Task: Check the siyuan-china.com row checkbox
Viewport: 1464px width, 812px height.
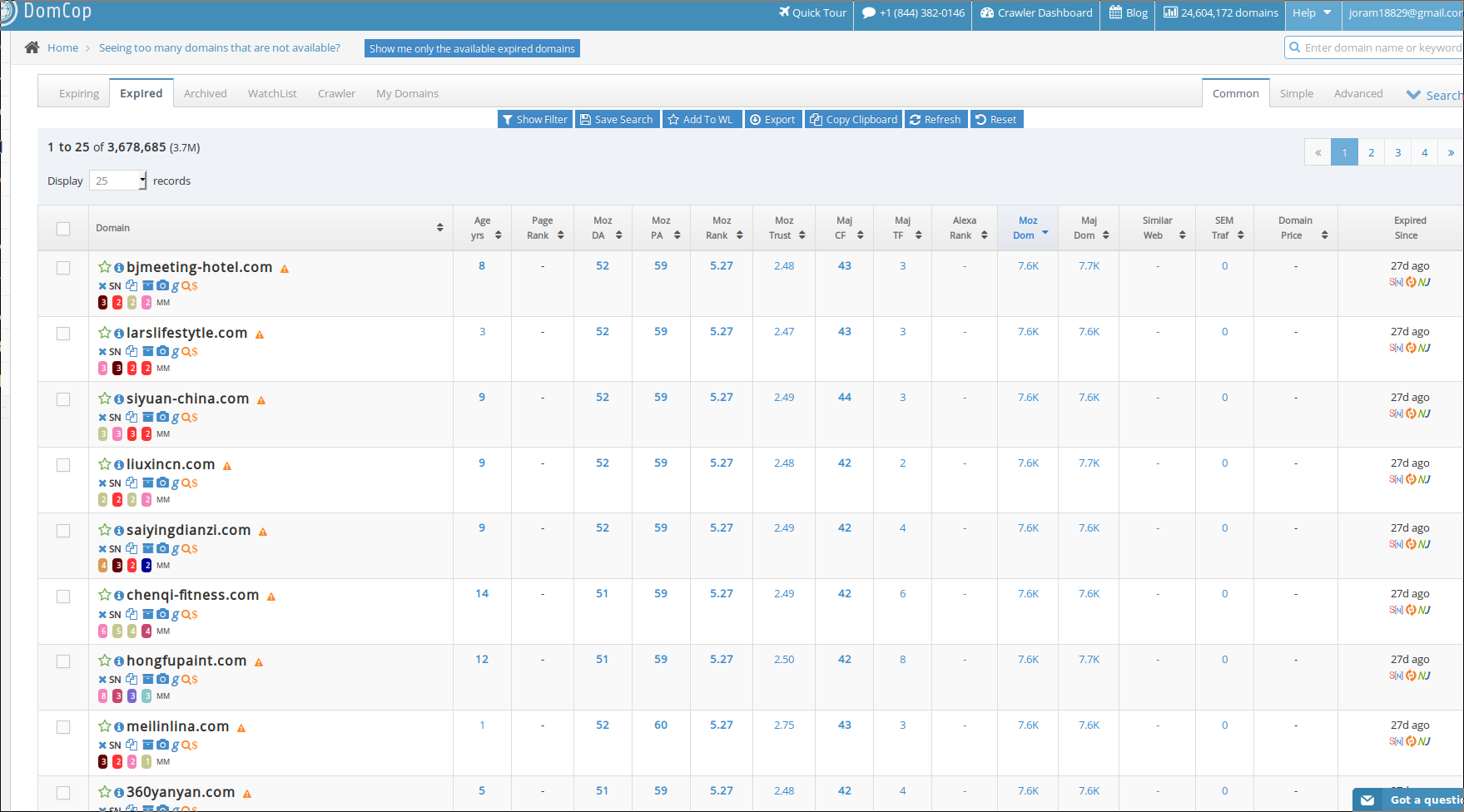Action: [63, 399]
